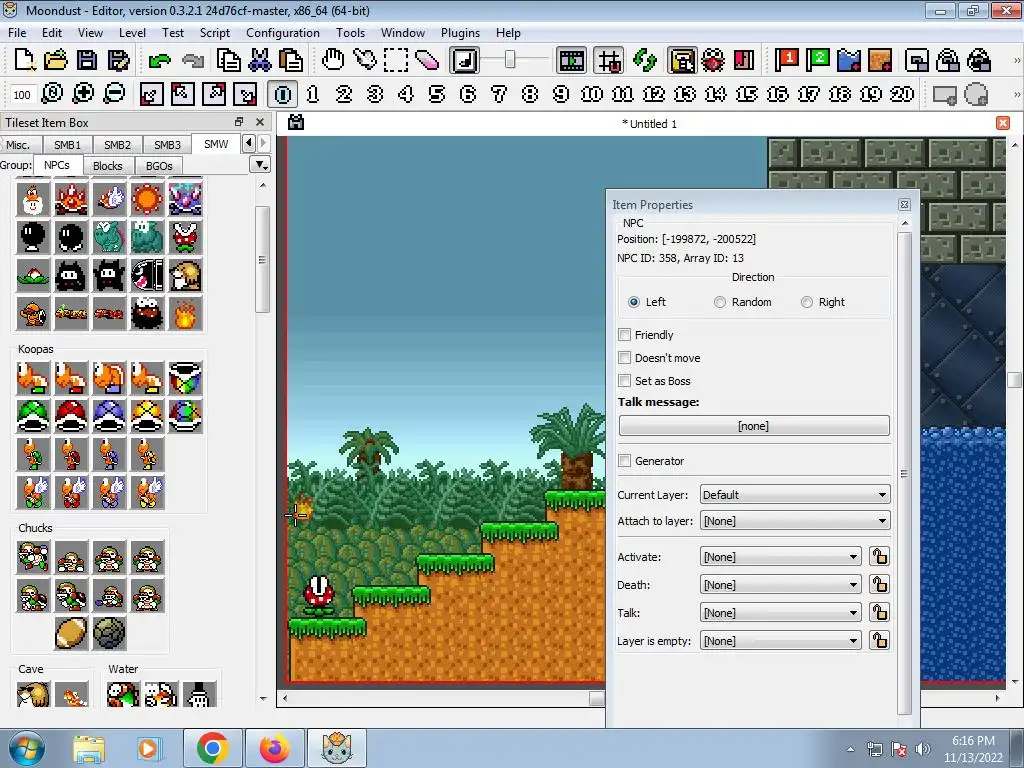Click the green reload arrows icon

[645, 60]
